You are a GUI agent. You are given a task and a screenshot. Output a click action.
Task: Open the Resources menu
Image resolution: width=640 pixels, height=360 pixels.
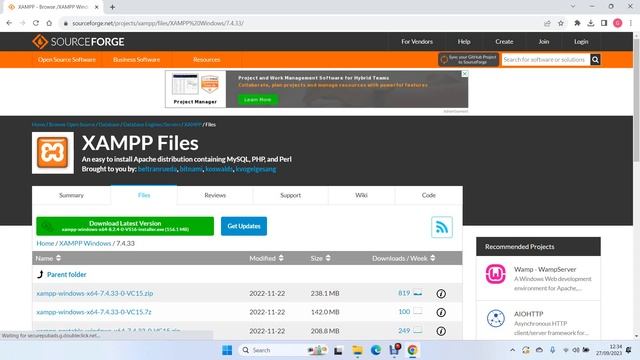point(207,60)
